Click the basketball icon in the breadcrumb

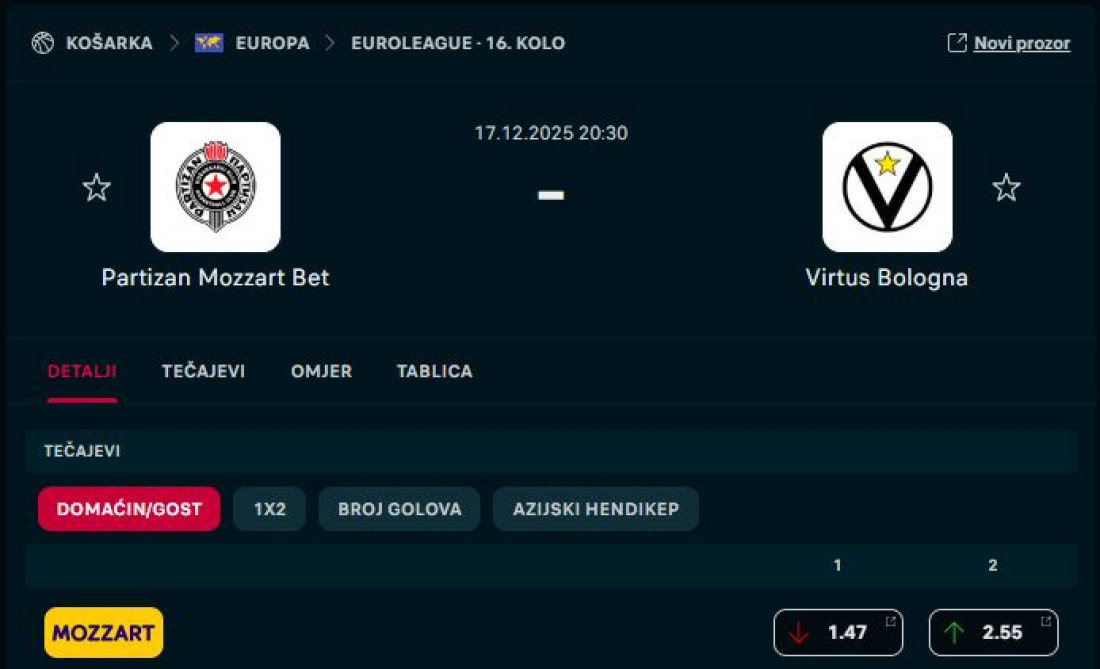tap(42, 43)
